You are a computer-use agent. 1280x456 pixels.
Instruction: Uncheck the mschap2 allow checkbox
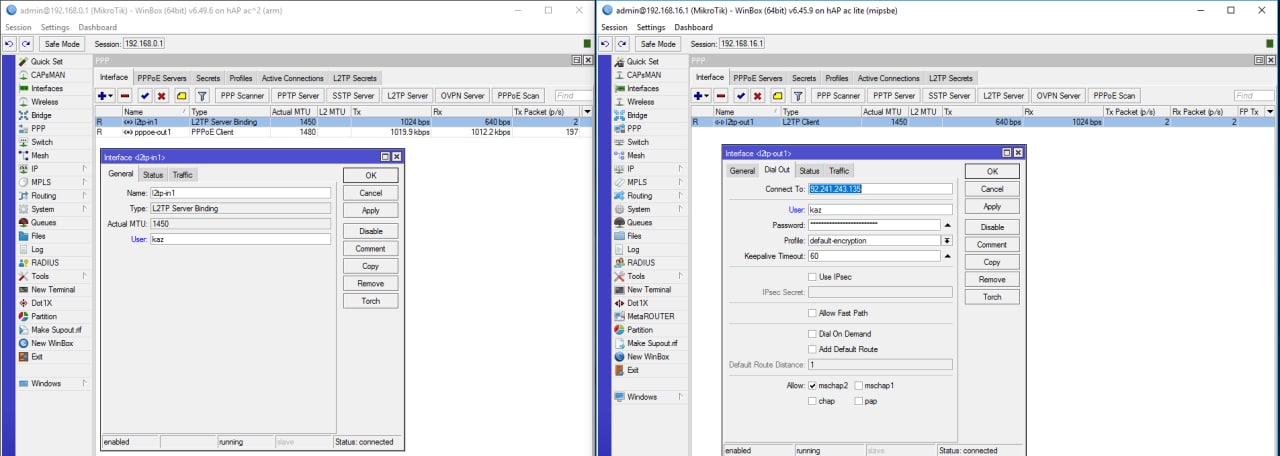(812, 385)
